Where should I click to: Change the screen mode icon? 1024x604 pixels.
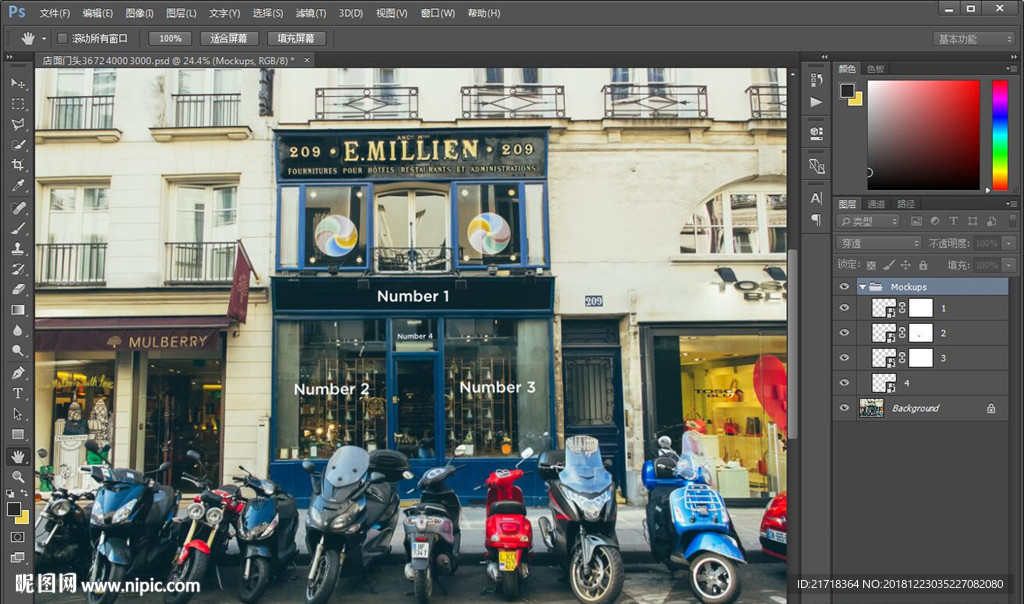tap(18, 558)
